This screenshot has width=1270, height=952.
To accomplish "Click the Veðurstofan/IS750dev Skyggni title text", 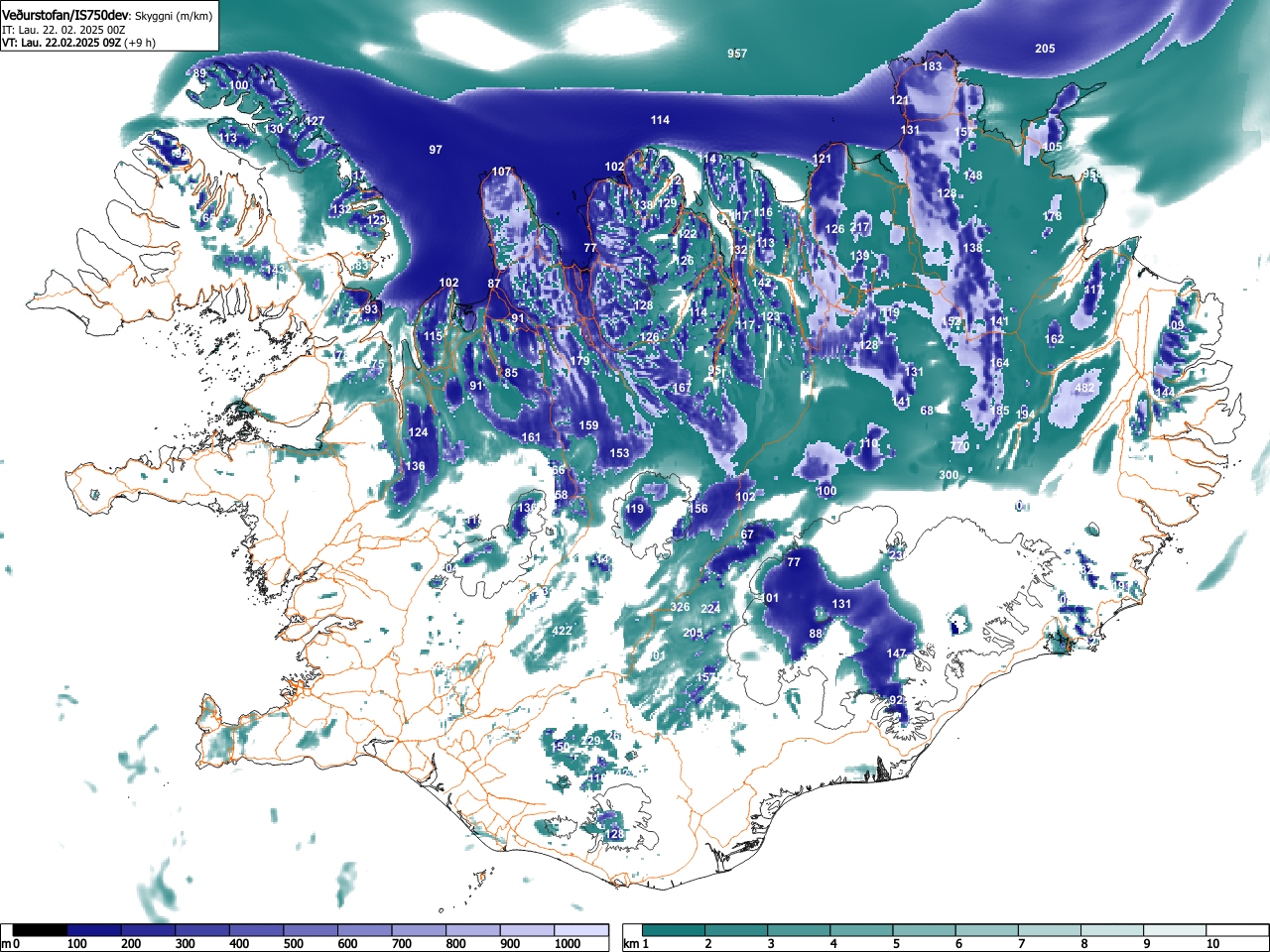I will pyautogui.click(x=107, y=15).
